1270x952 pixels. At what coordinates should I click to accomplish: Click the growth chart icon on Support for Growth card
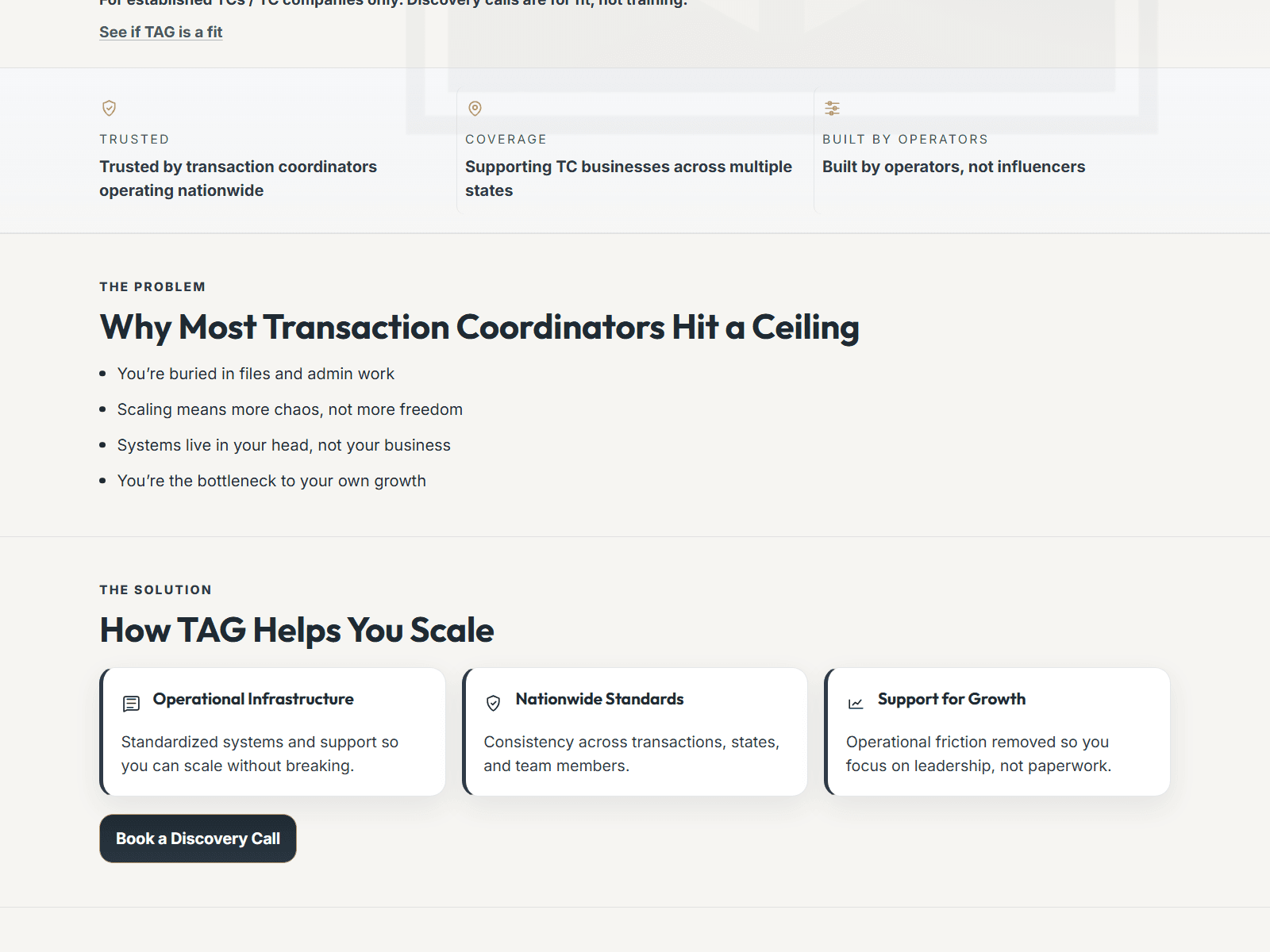pos(855,703)
